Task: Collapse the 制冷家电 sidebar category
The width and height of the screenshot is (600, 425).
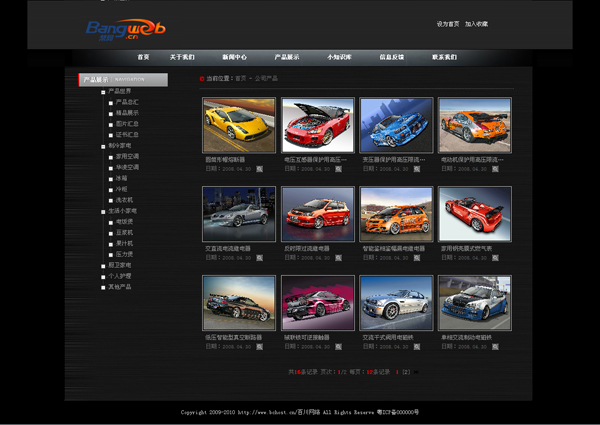Action: pyautogui.click(x=119, y=146)
